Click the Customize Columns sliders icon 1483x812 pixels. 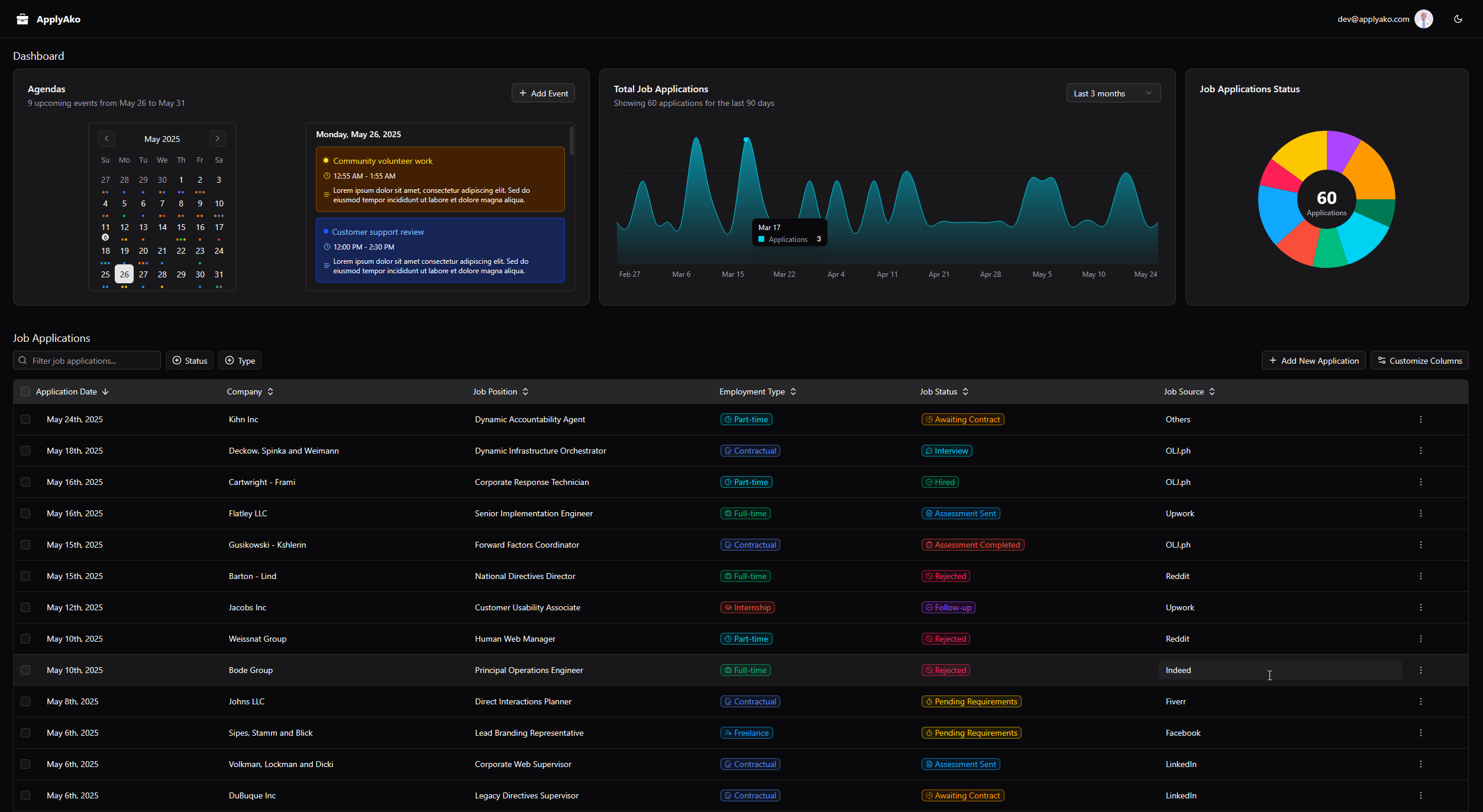click(1382, 360)
